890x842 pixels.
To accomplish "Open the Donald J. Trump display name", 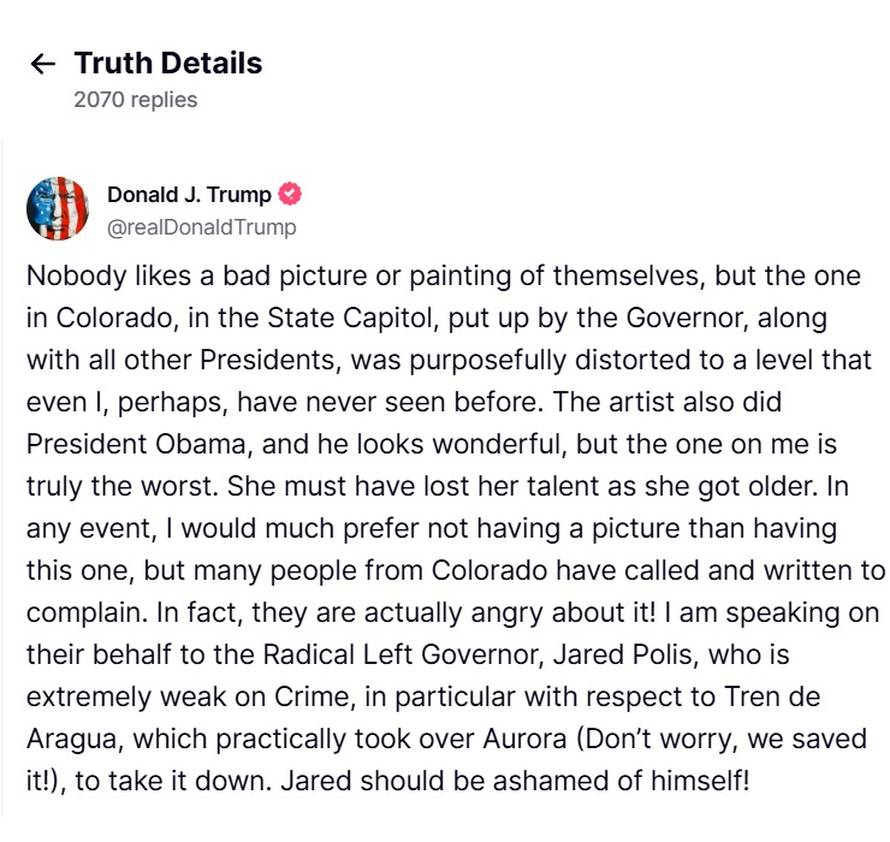I will tap(189, 194).
